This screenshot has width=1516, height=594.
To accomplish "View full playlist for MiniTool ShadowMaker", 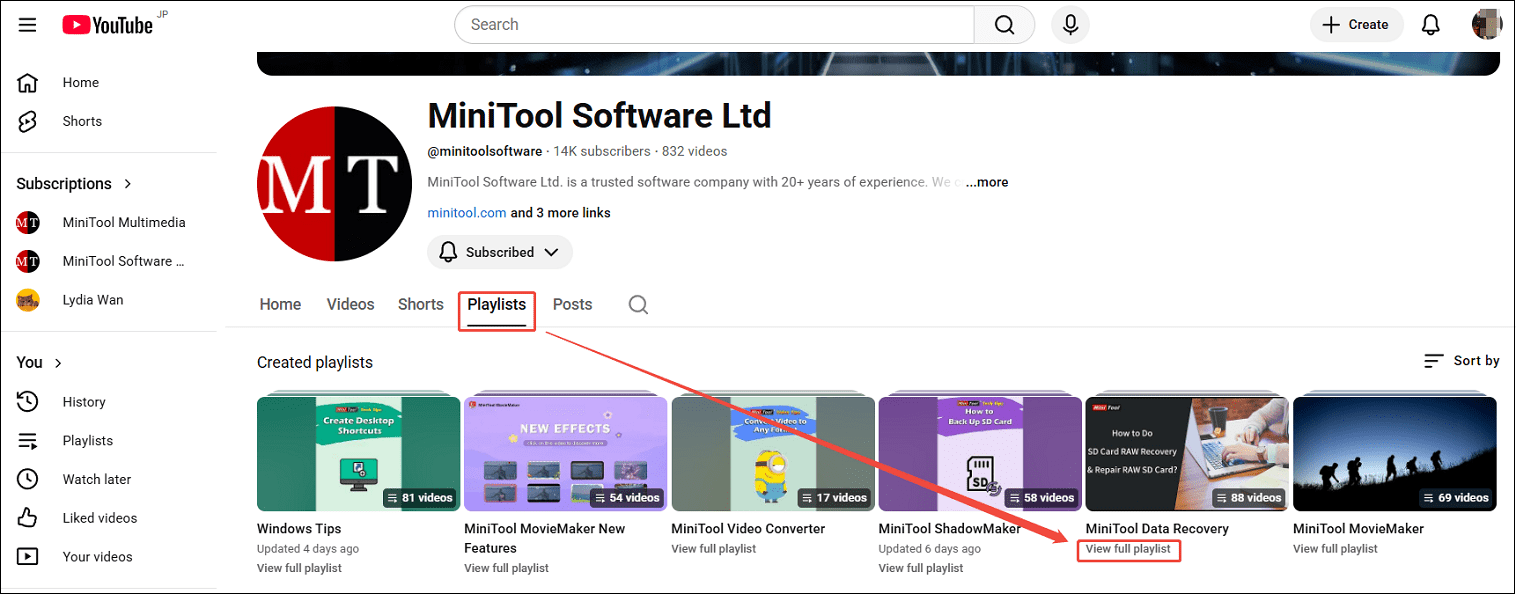I will click(x=921, y=568).
